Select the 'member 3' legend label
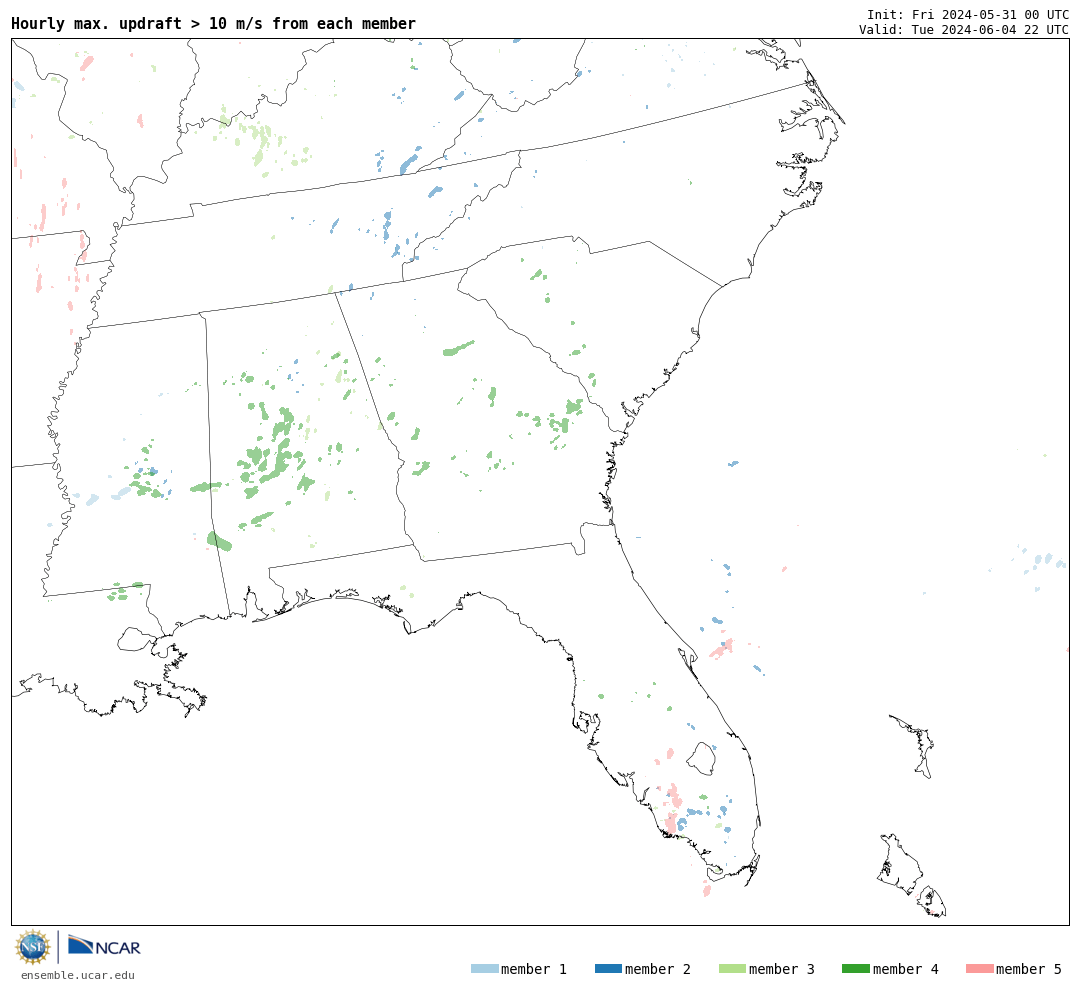 [x=782, y=969]
